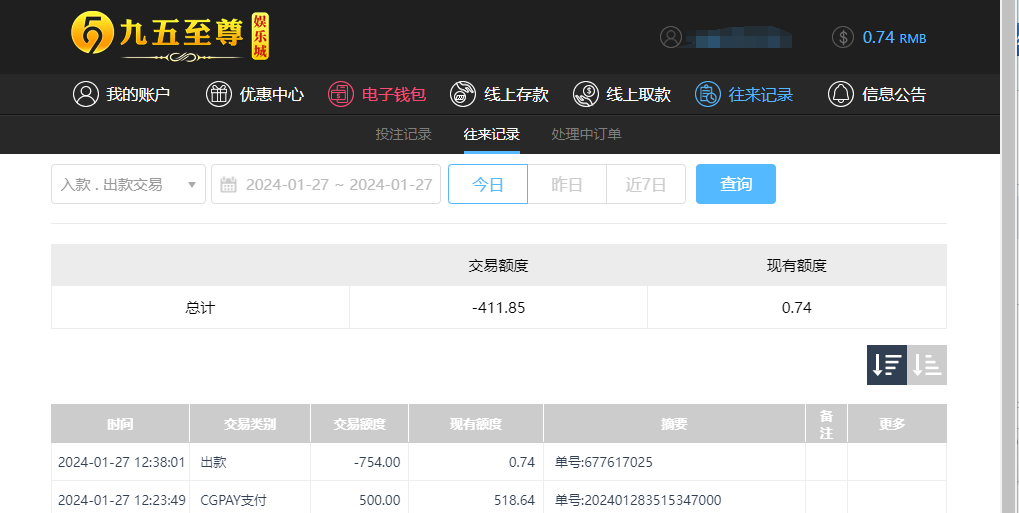The image size is (1019, 513).
Task: Click the 时间 column header
Action: 120,424
